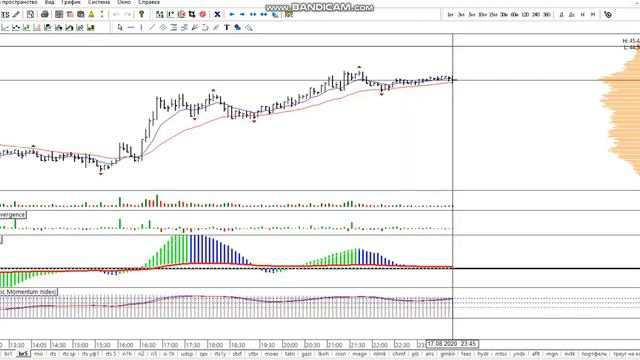Click the crop tool icon

(x=192, y=15)
